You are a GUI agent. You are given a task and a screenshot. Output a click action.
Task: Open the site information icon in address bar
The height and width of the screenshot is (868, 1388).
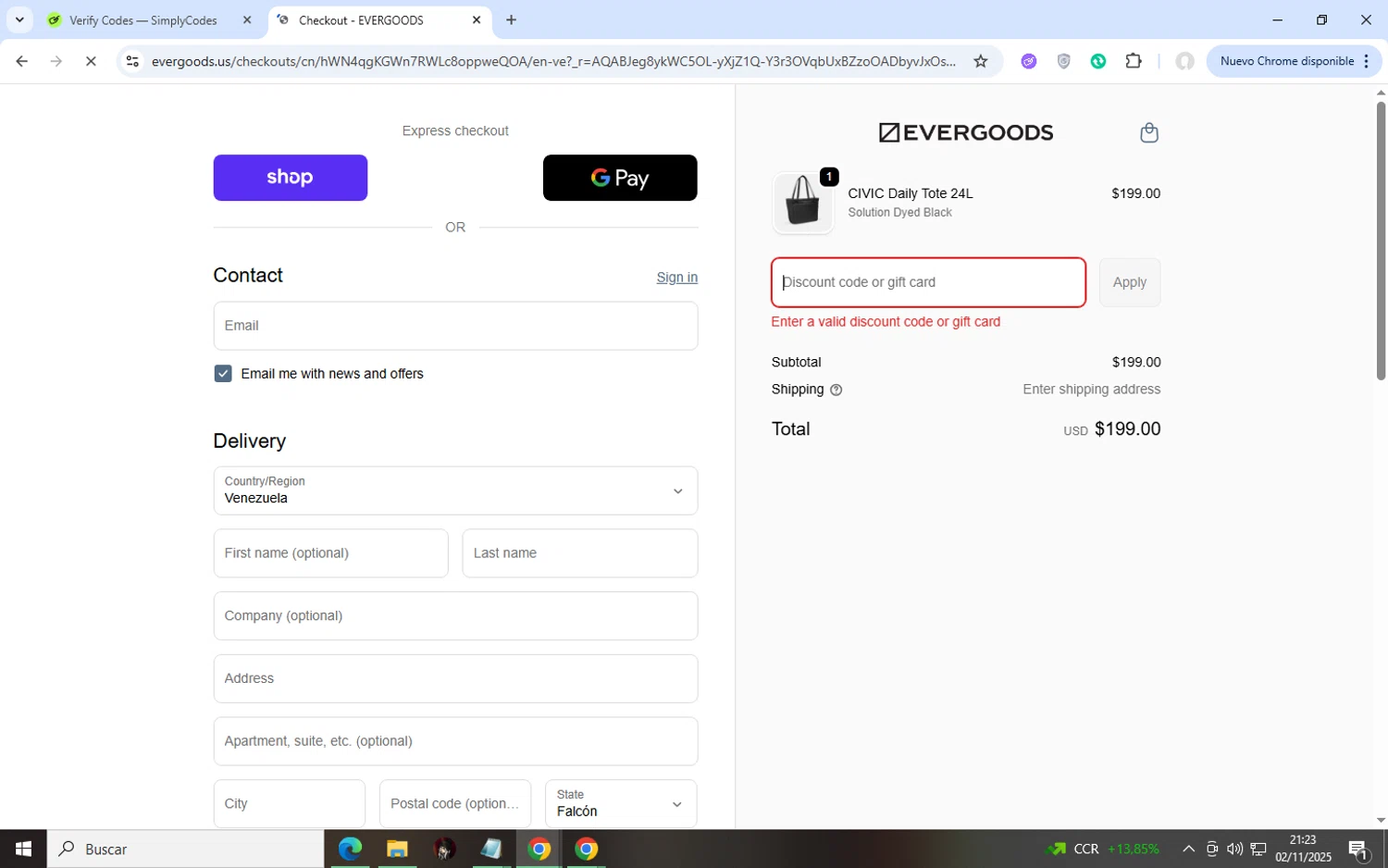pyautogui.click(x=132, y=61)
